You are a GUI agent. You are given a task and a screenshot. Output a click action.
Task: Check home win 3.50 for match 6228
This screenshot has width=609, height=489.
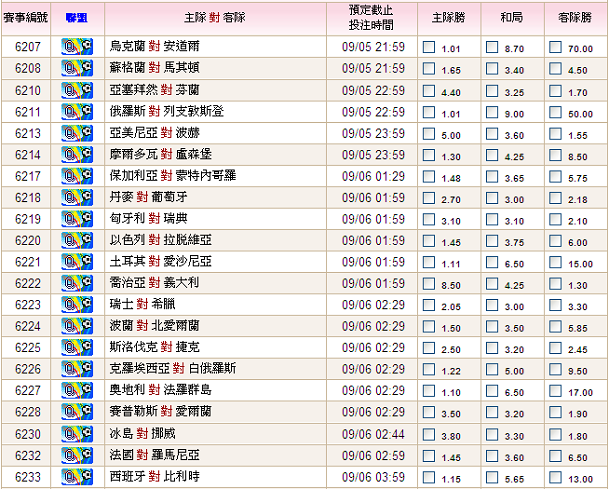(x=429, y=412)
